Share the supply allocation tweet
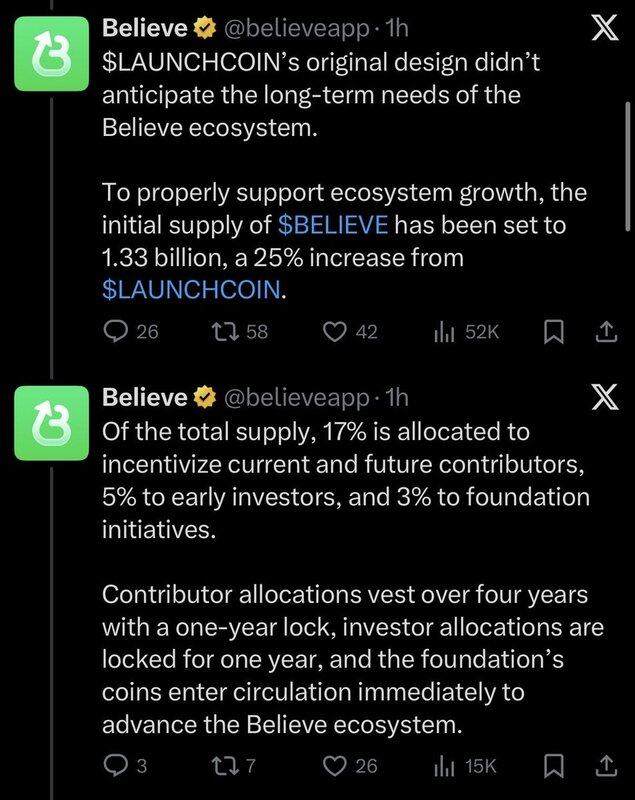 coord(604,766)
